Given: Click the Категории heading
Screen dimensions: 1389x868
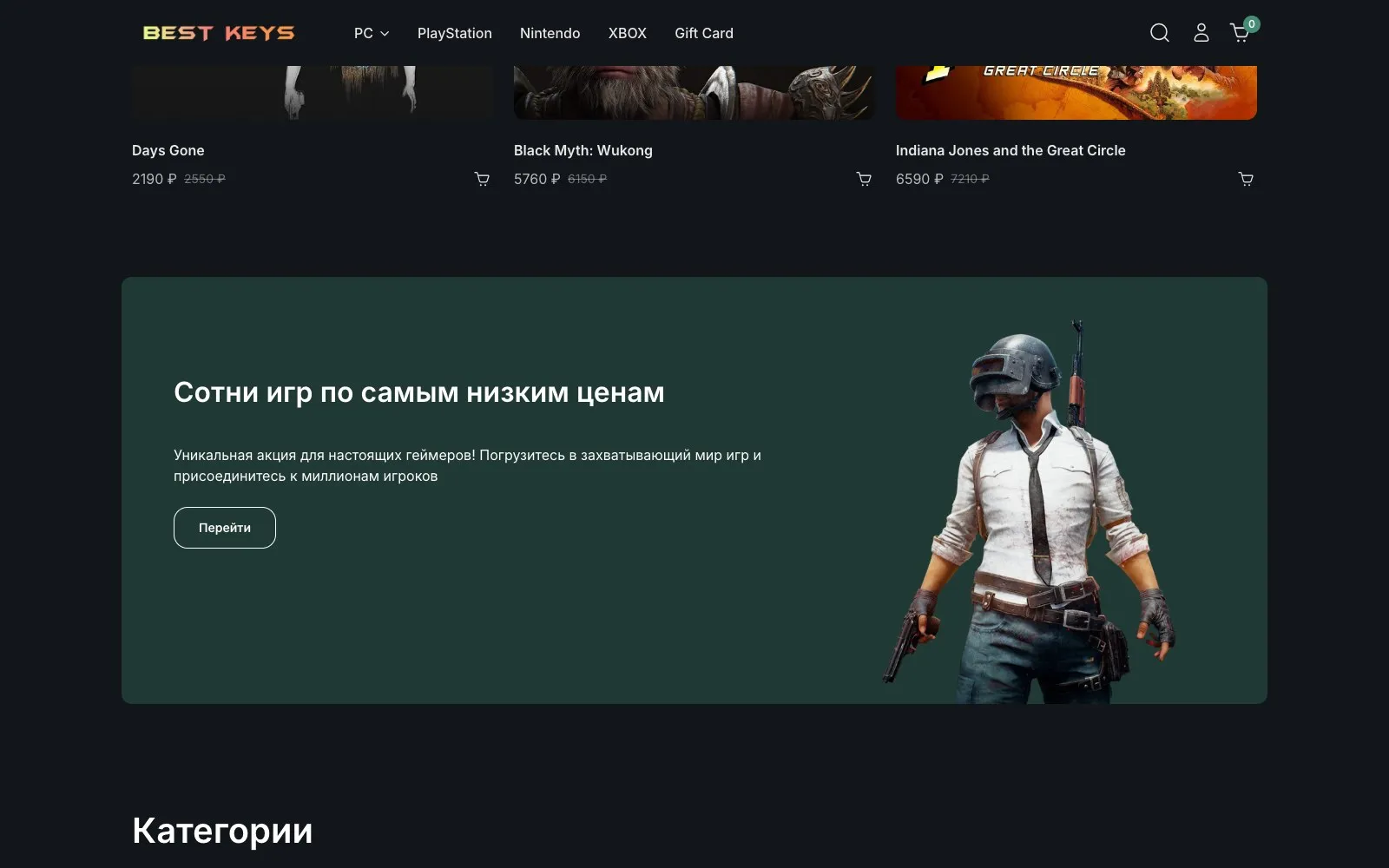Looking at the screenshot, I should tap(222, 831).
